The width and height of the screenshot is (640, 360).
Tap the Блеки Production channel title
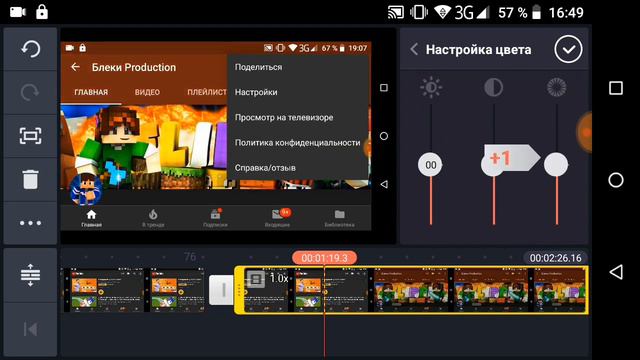134,67
